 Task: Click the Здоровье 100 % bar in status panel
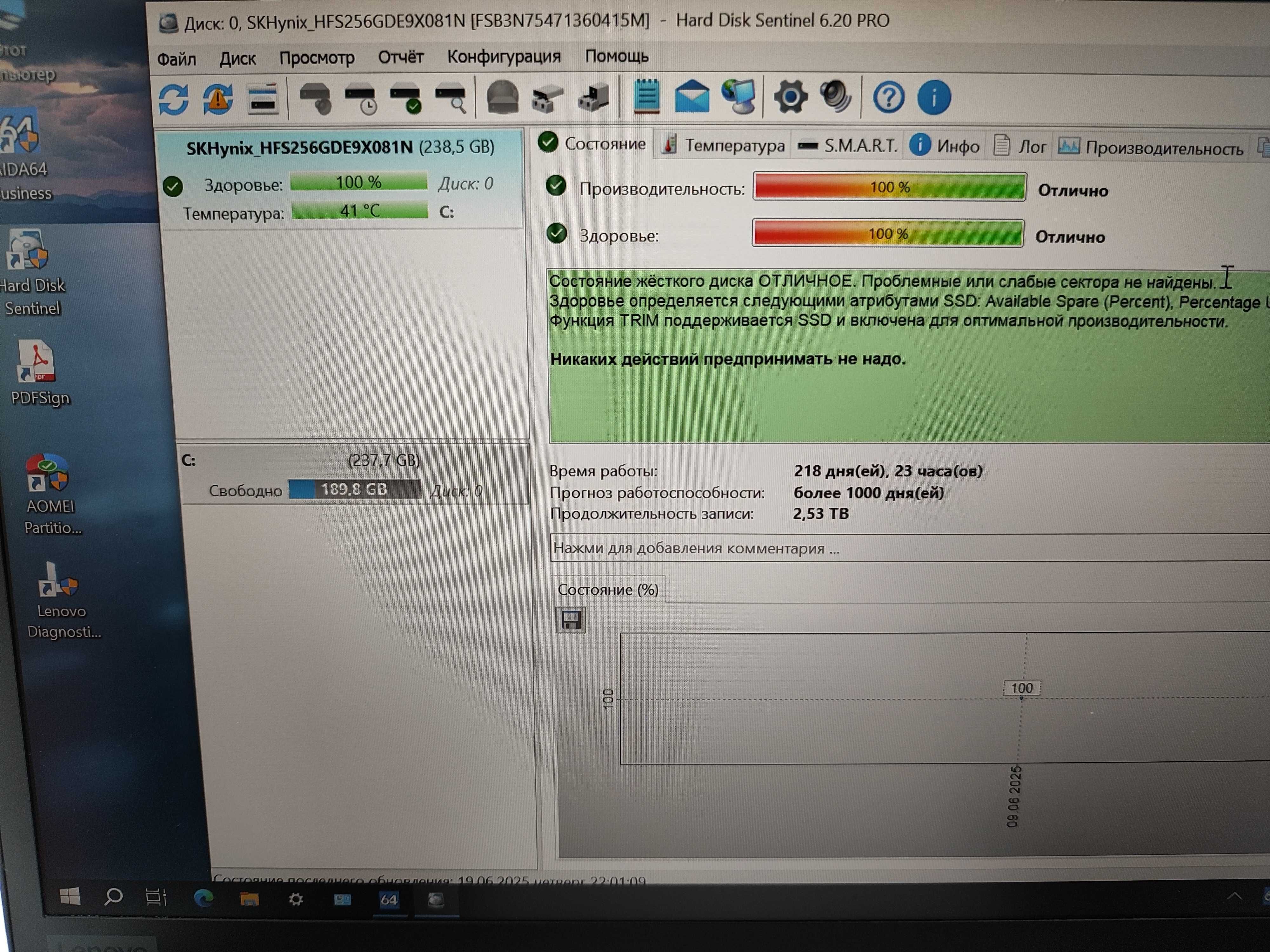pos(888,234)
